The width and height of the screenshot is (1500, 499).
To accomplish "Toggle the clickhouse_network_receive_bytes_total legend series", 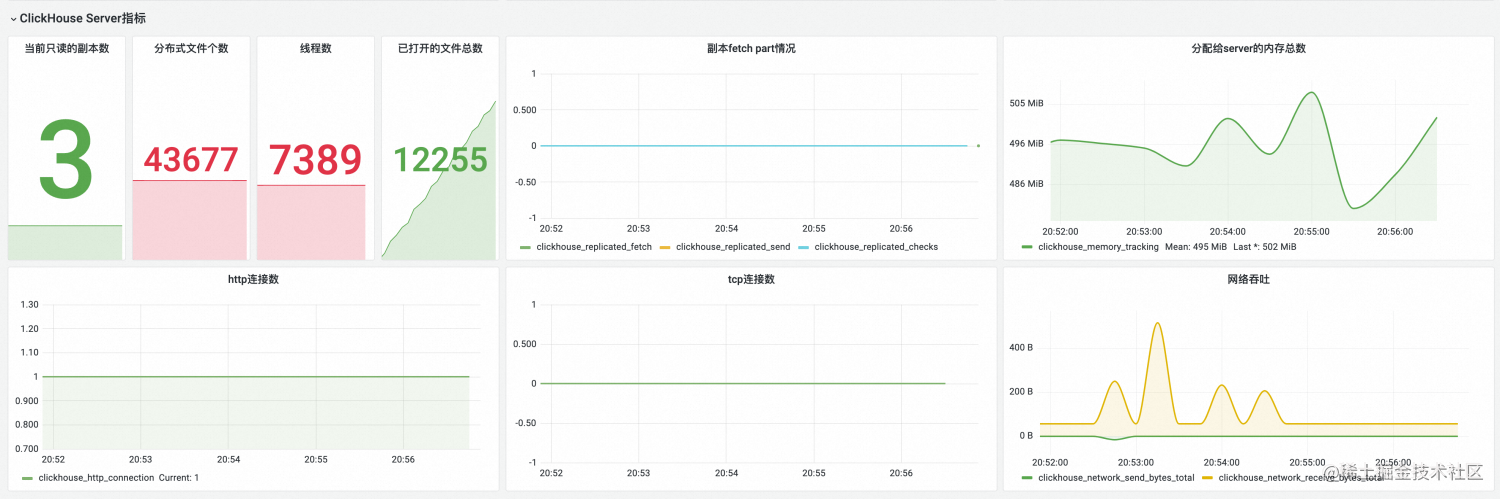I will (x=1301, y=478).
